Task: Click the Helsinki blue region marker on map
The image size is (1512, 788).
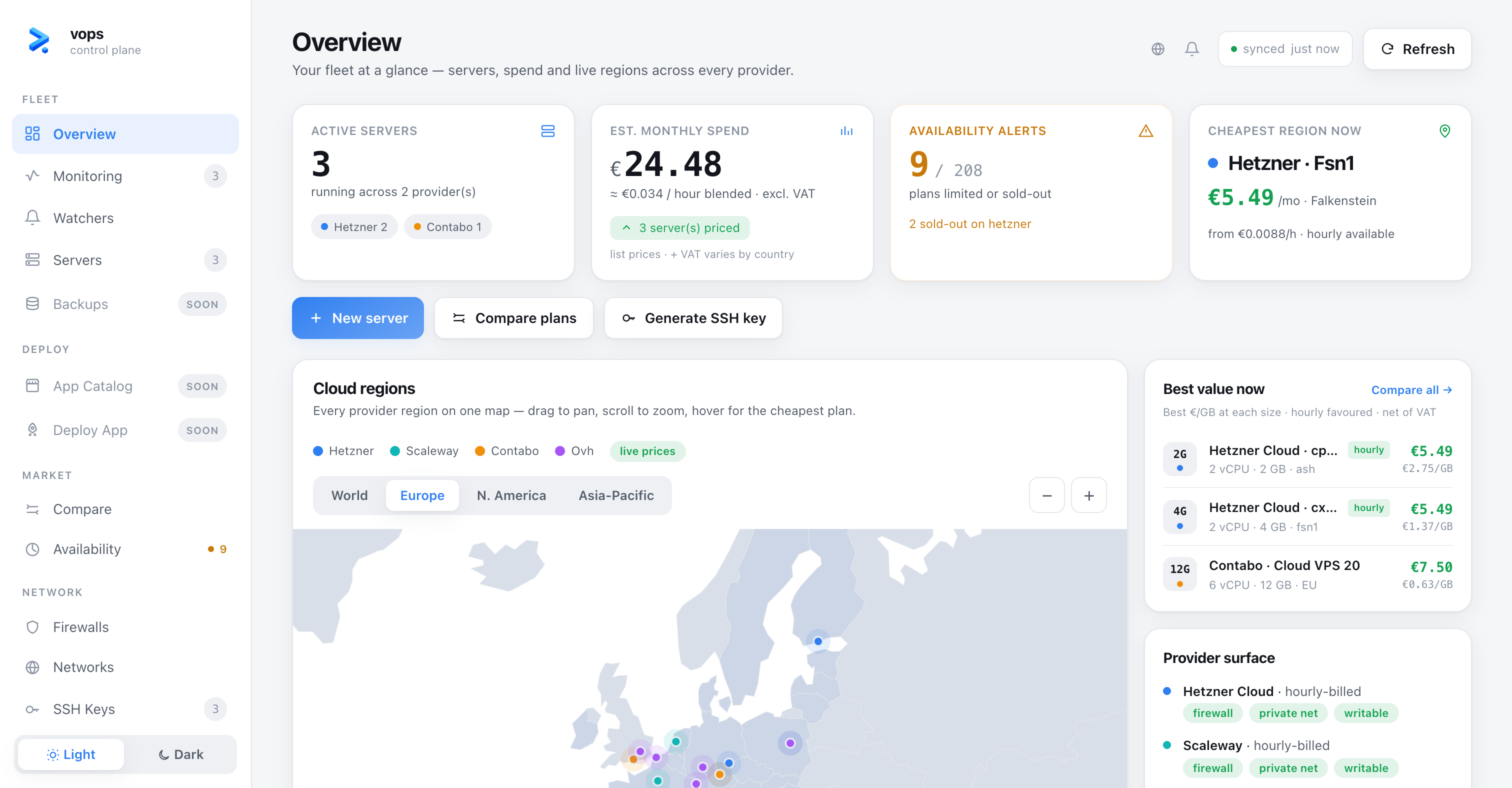Action: tap(817, 641)
